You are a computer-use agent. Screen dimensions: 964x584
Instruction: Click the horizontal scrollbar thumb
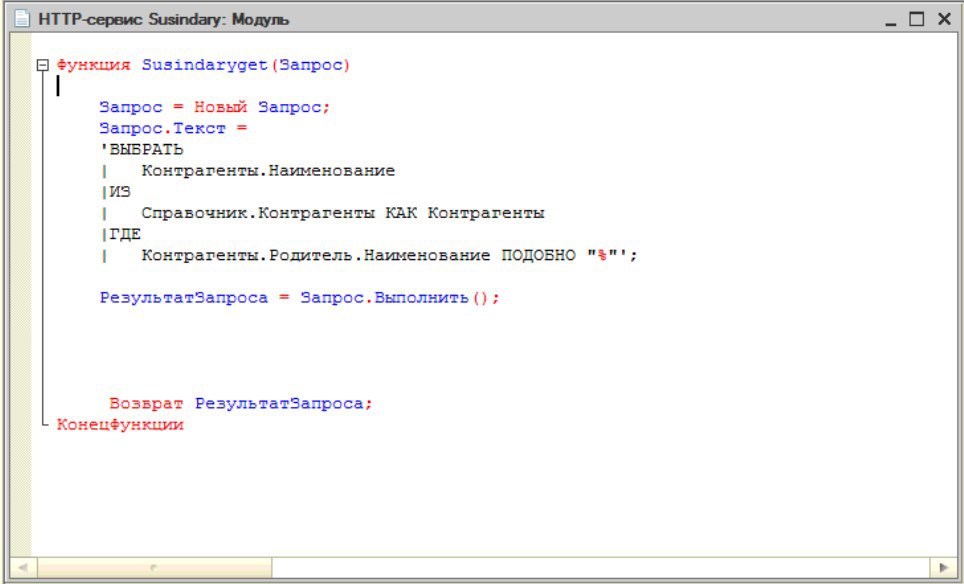coord(154,567)
